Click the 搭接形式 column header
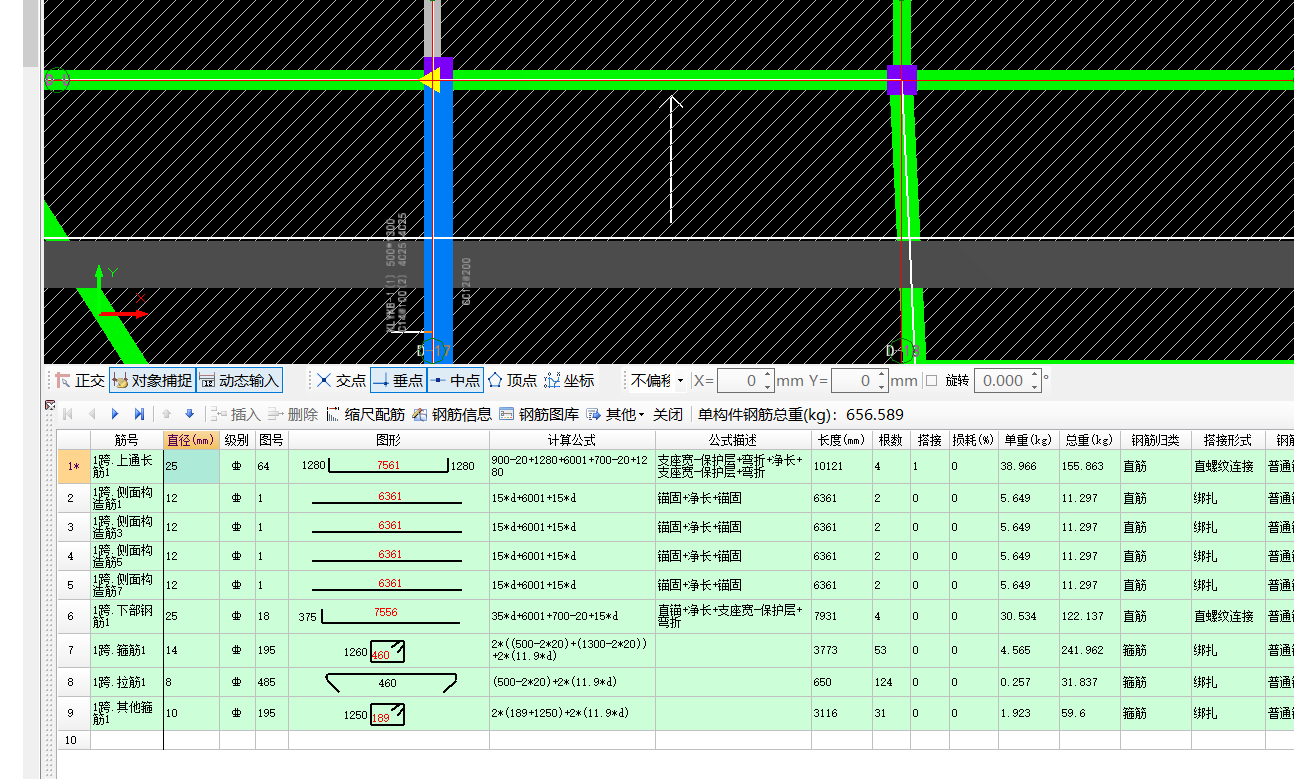Image resolution: width=1294 pixels, height=779 pixels. [x=1227, y=440]
